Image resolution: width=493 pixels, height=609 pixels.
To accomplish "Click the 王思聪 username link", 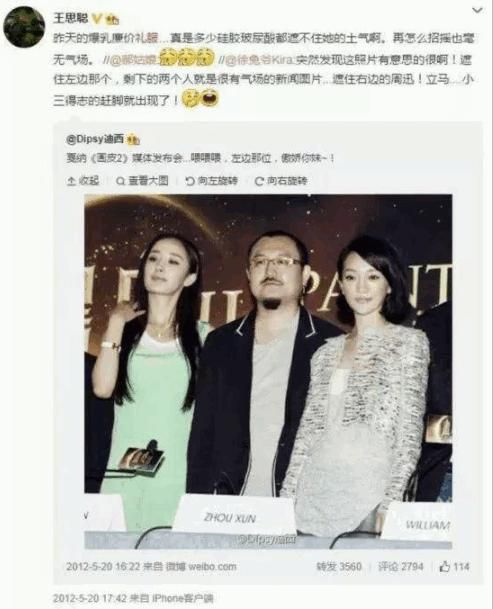I will pyautogui.click(x=71, y=17).
